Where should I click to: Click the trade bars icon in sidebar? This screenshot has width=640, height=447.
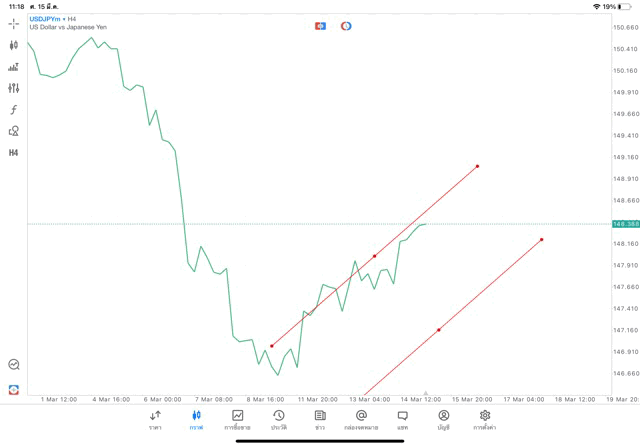(14, 67)
